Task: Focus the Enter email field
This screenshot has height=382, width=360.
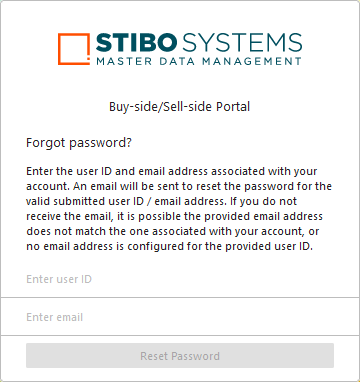Action: tap(180, 317)
